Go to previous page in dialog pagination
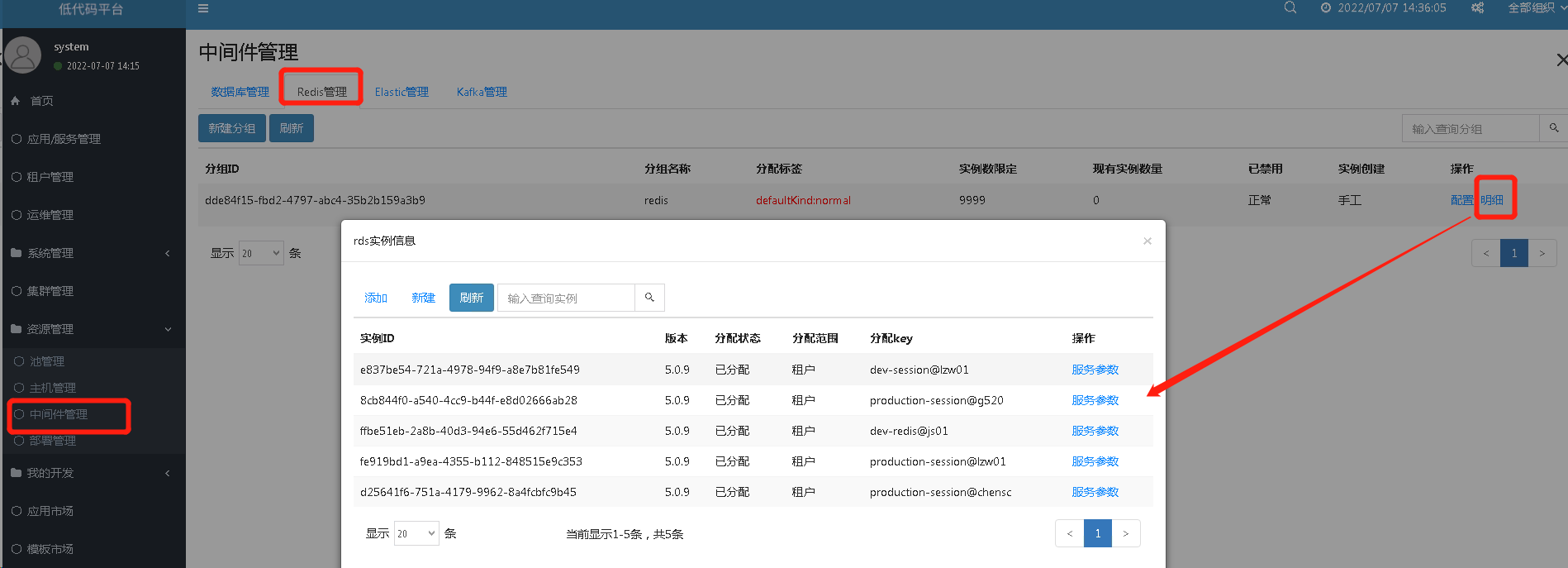Viewport: 1568px width, 568px height. tap(1070, 533)
